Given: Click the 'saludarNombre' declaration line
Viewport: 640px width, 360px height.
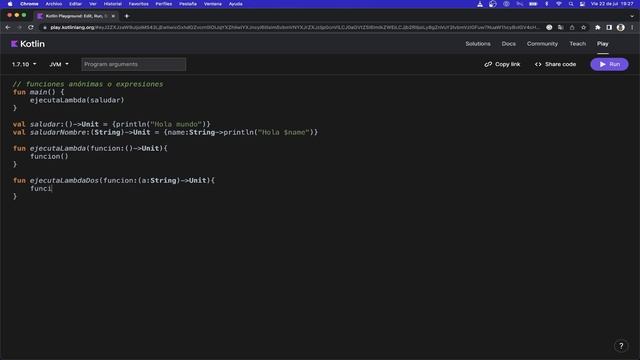Looking at the screenshot, I should [165, 132].
